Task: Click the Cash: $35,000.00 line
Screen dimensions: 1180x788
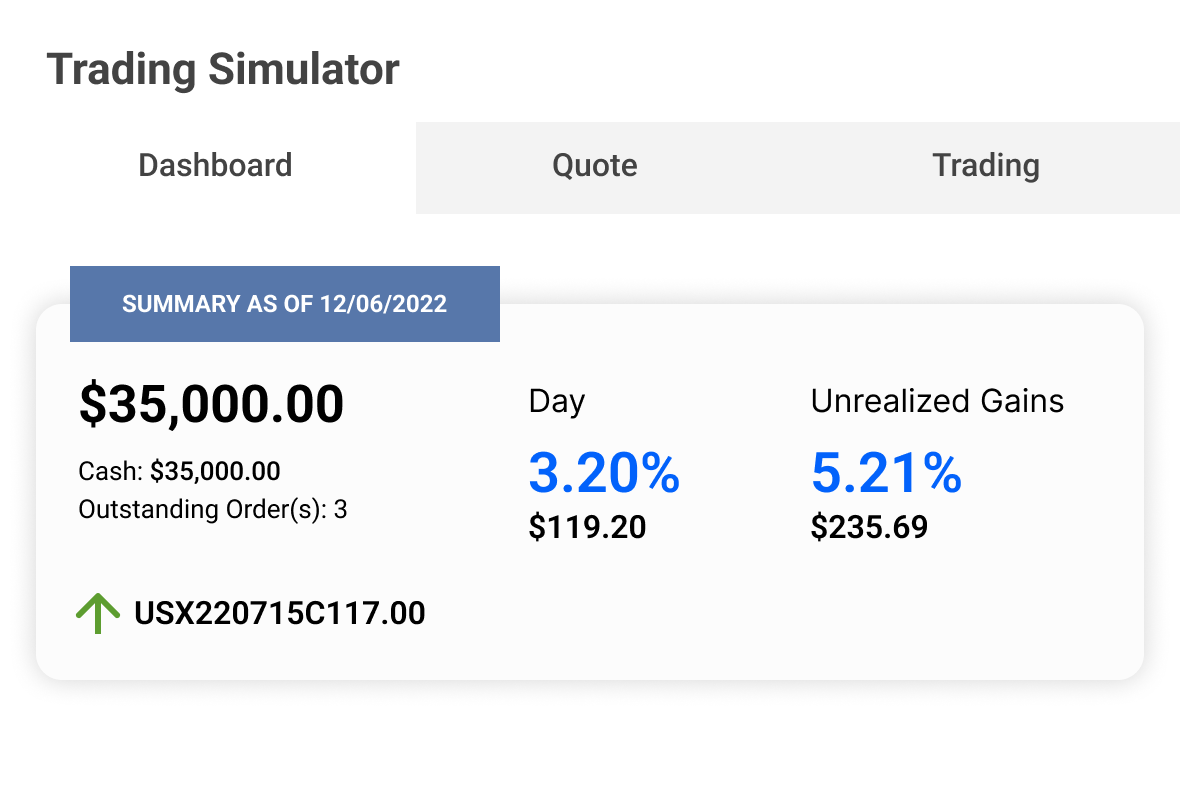Action: (x=179, y=471)
